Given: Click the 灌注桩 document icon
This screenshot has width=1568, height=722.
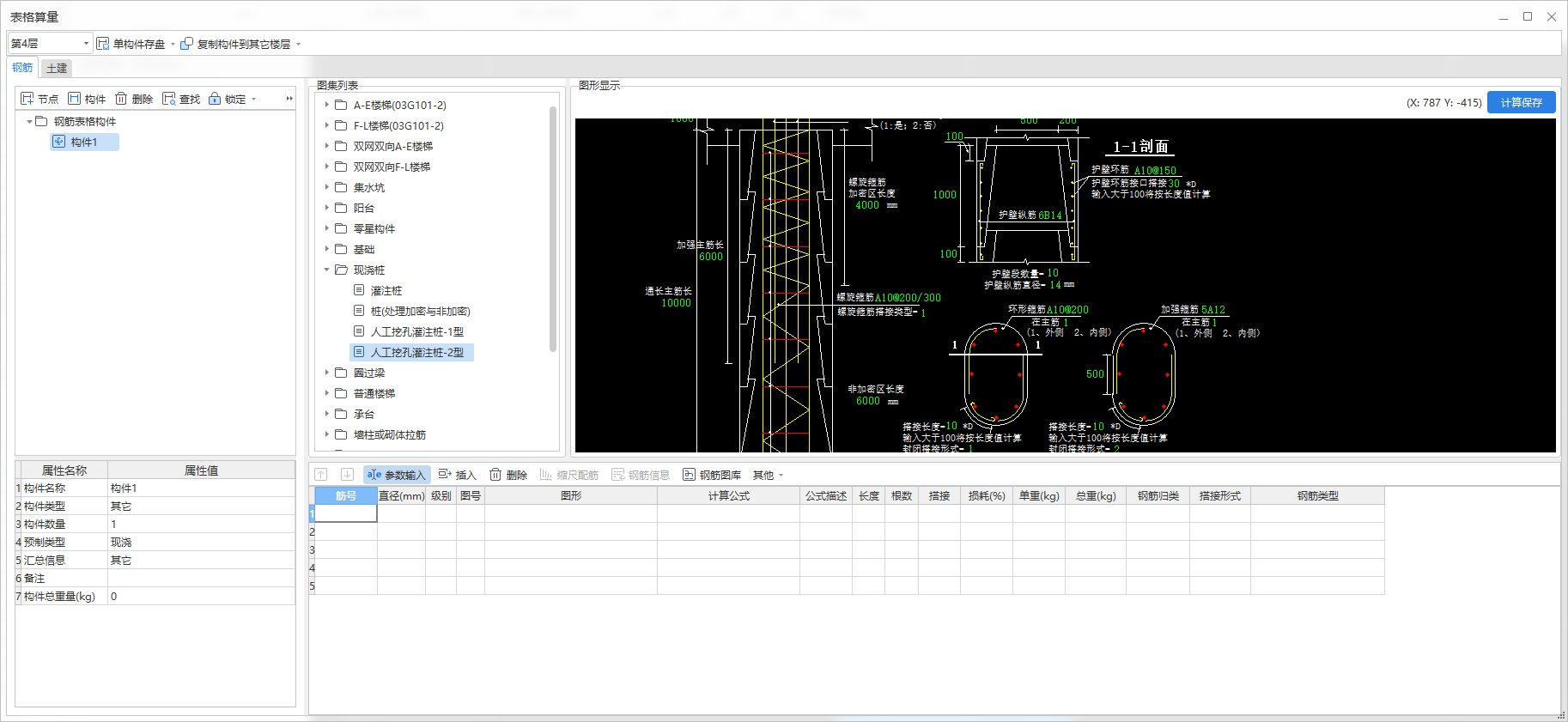Looking at the screenshot, I should pos(359,290).
